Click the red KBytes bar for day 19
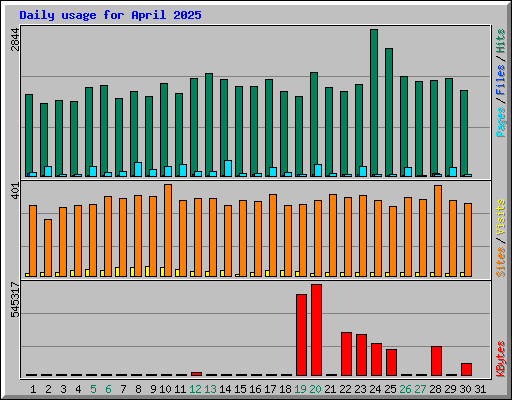The height and width of the screenshot is (400, 512). coord(301,335)
